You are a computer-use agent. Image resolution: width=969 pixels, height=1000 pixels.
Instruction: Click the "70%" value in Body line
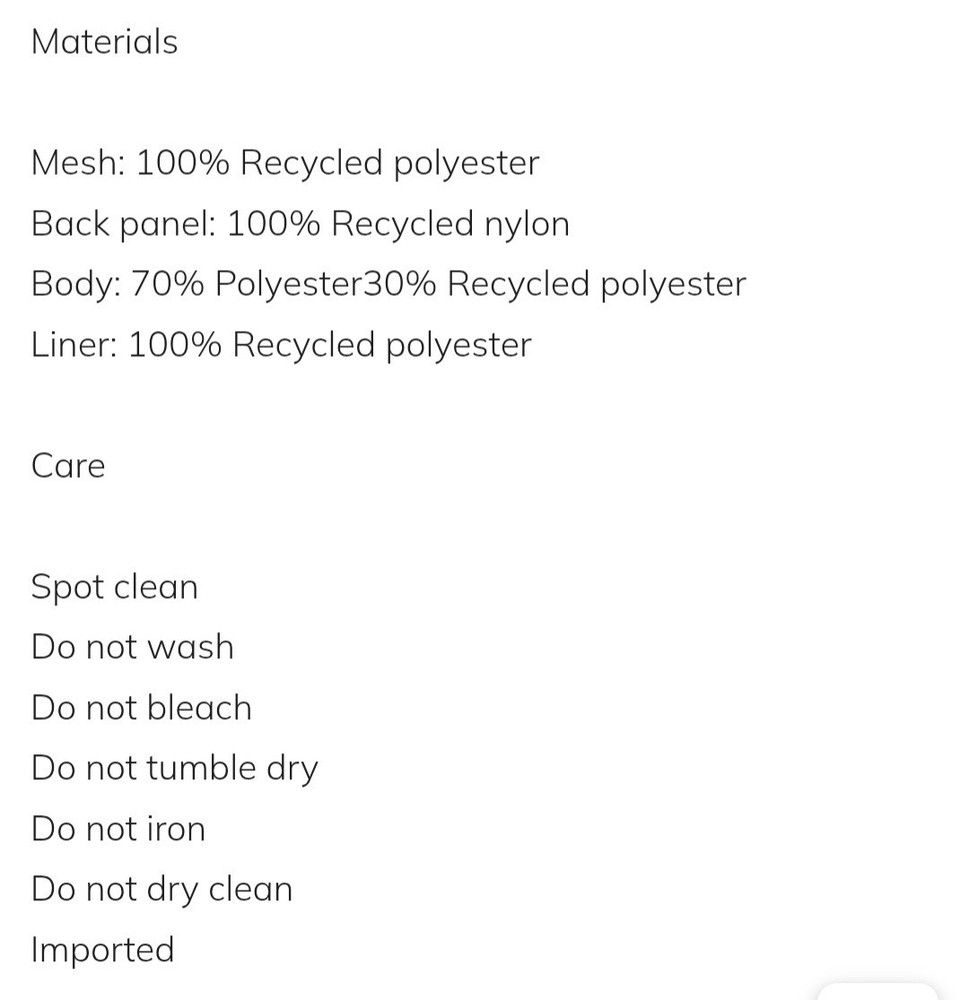tap(169, 284)
